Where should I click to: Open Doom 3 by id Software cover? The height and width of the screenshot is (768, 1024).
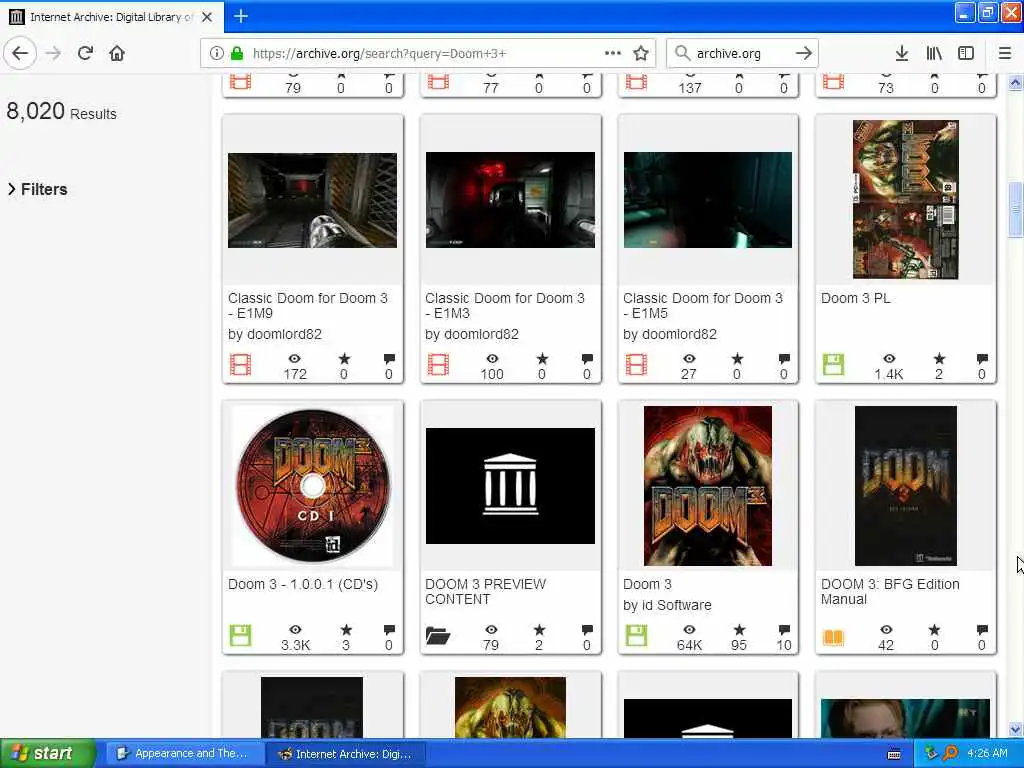pyautogui.click(x=708, y=486)
